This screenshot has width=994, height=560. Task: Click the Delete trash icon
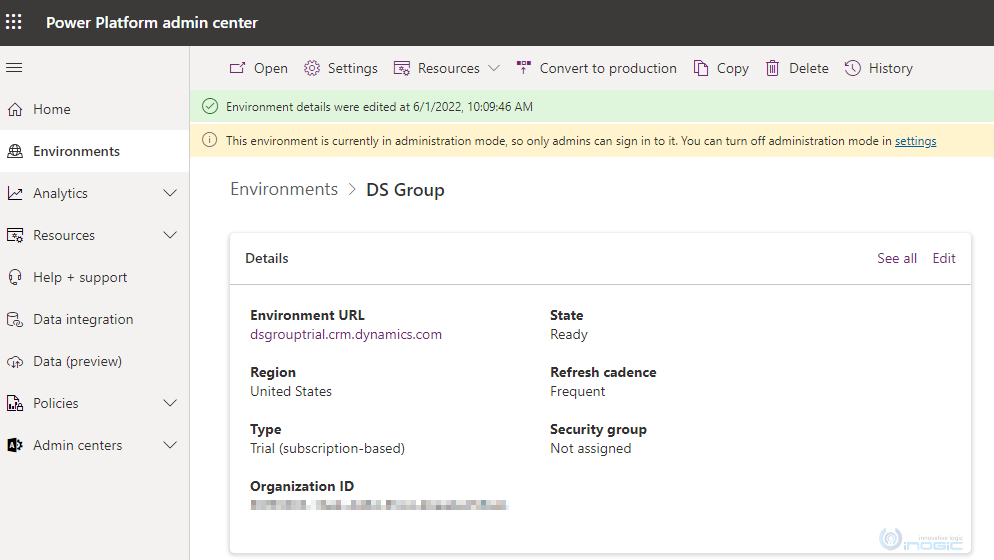773,68
